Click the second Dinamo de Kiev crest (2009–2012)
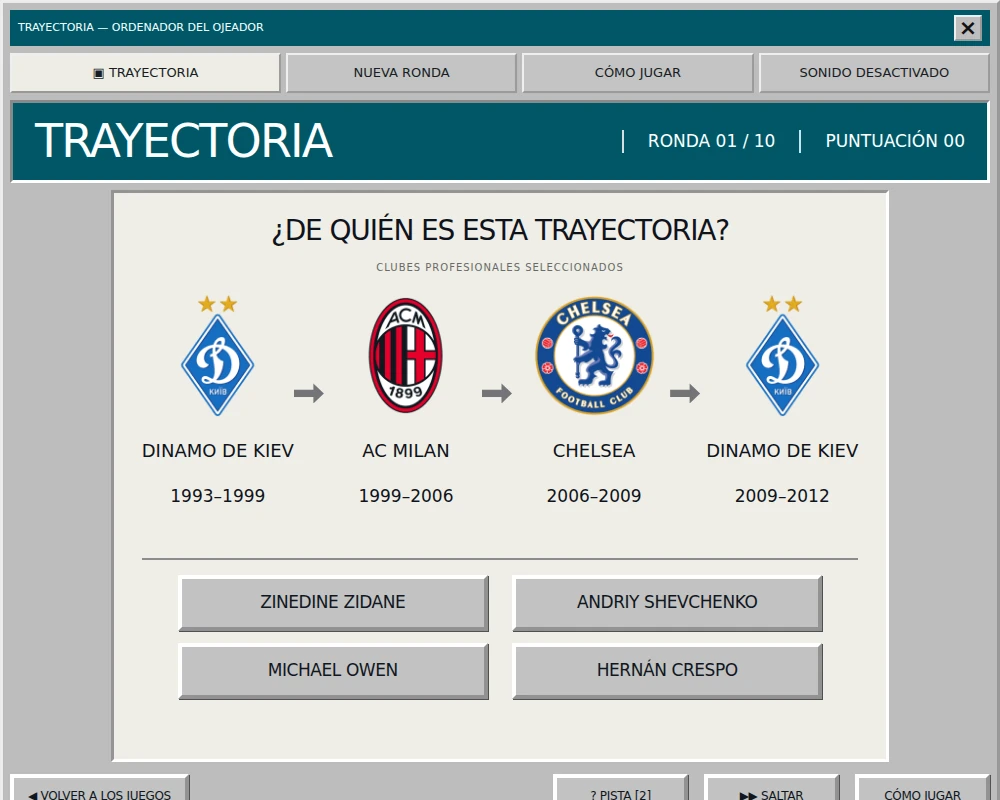1000x800 pixels. click(783, 355)
